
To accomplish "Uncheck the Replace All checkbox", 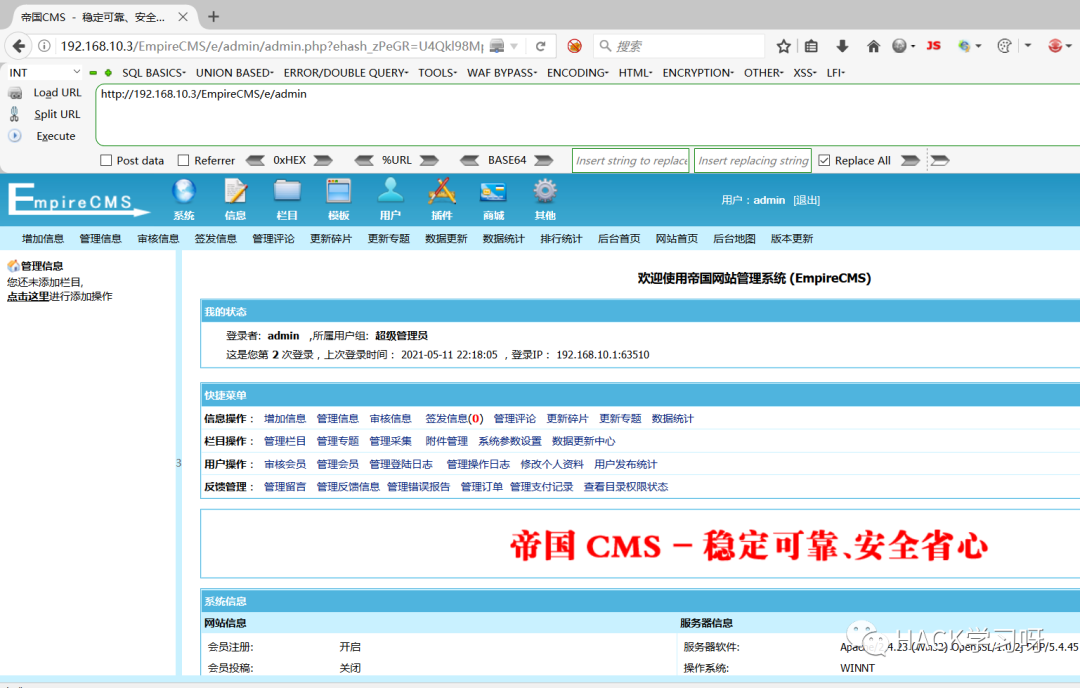I will pos(824,160).
